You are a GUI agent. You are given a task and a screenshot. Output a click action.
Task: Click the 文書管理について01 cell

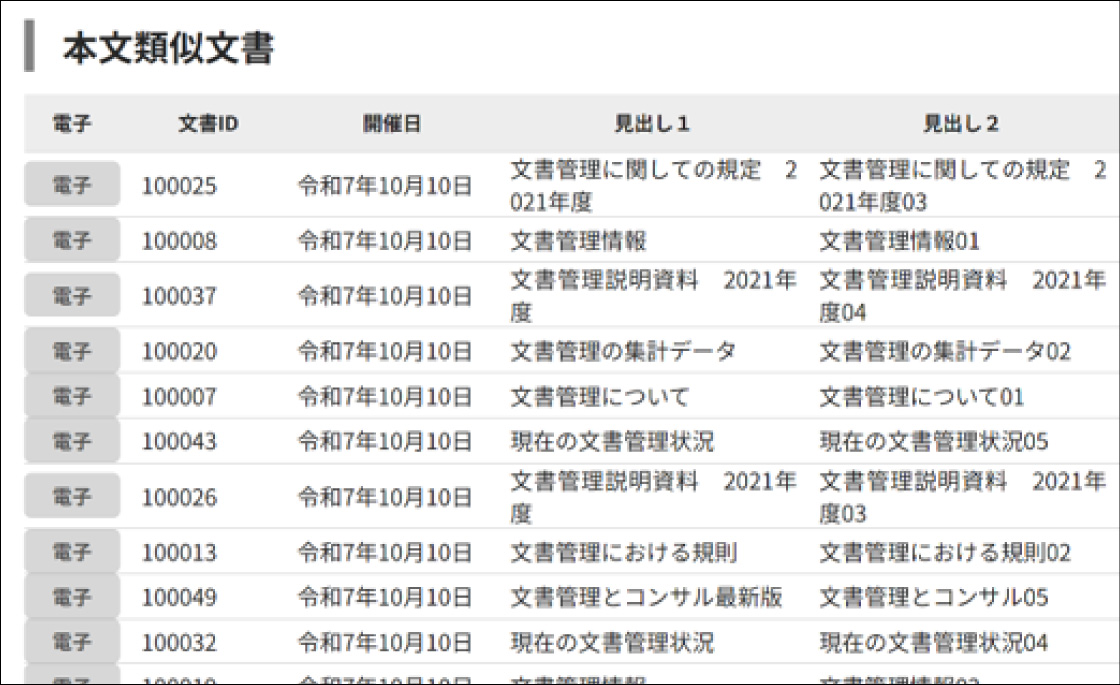point(921,396)
